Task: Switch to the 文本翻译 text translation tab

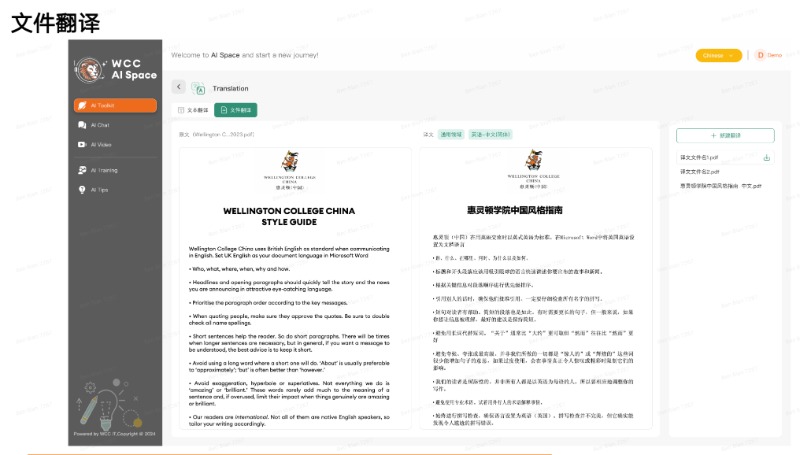Action: click(193, 110)
